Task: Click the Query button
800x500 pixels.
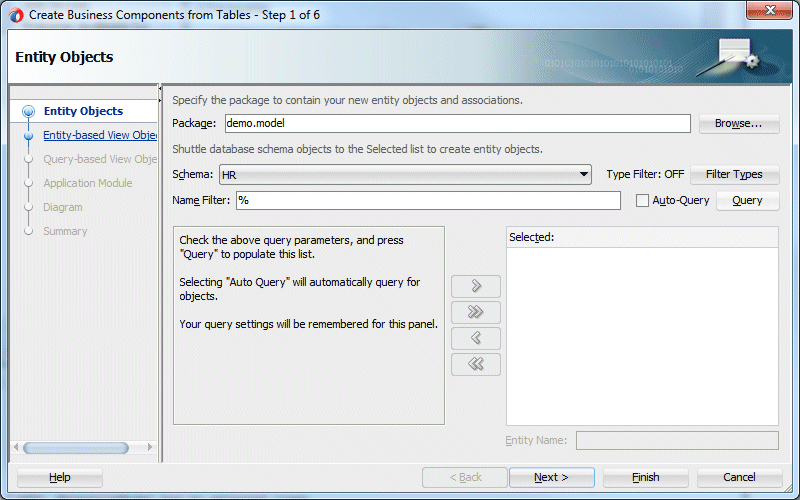Action: click(x=747, y=201)
